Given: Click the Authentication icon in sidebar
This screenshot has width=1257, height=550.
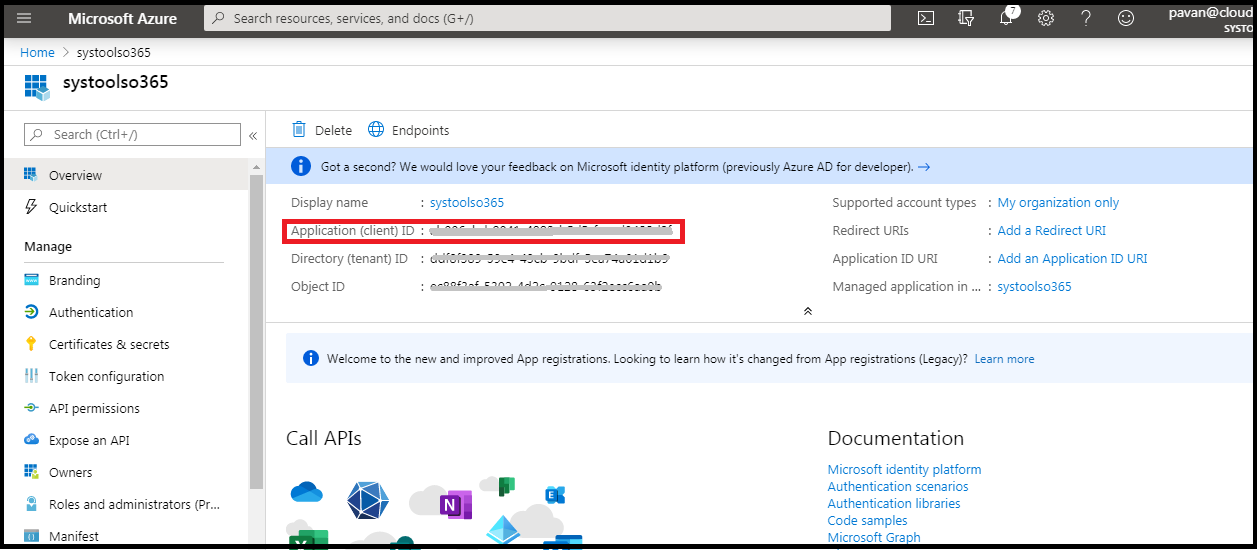Looking at the screenshot, I should click(x=31, y=312).
